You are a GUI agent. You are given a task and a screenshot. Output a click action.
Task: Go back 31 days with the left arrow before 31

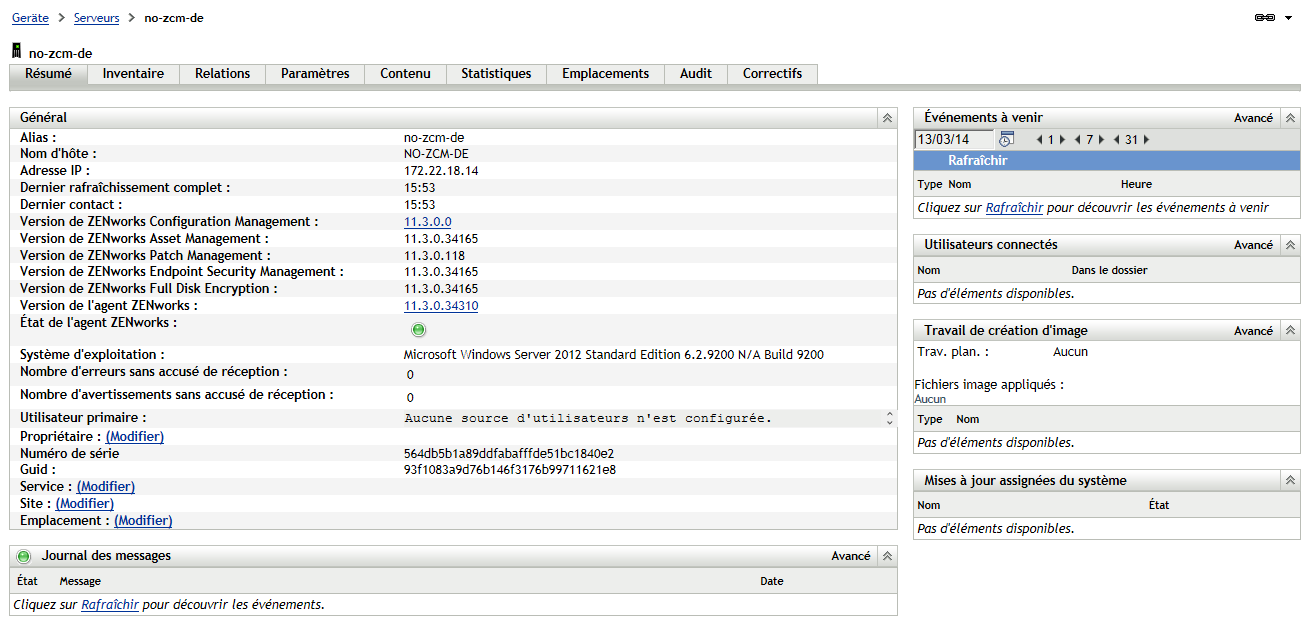(1116, 140)
